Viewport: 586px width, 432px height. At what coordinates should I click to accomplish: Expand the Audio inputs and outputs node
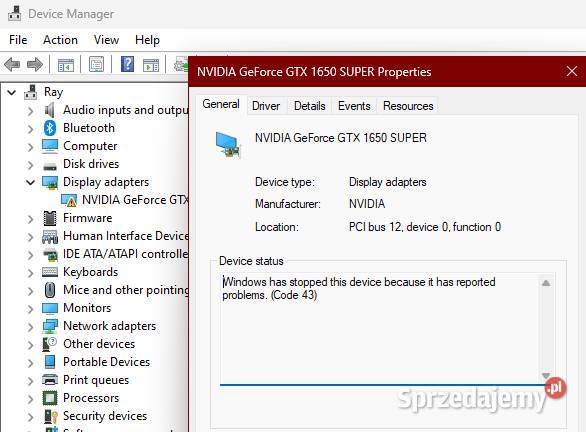click(x=31, y=111)
